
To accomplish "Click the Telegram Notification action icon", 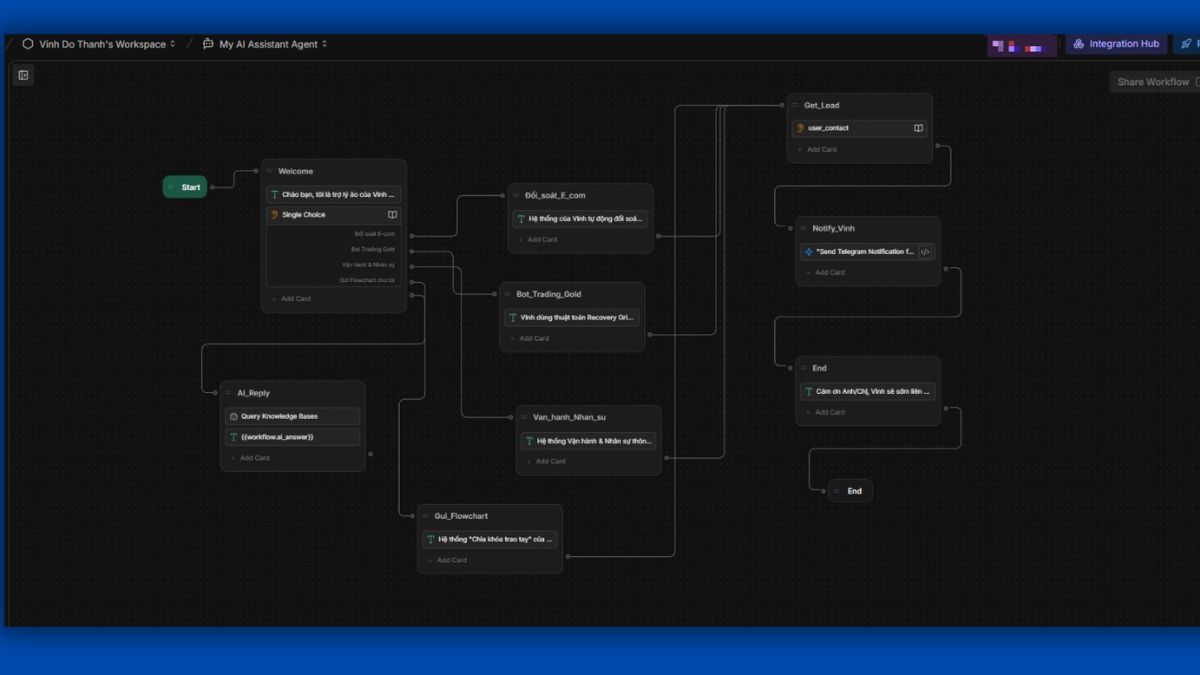I will [x=808, y=252].
